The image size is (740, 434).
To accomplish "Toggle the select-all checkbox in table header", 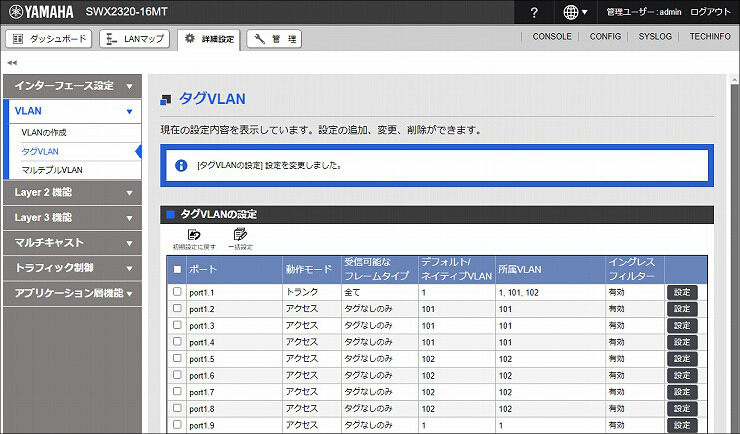I will click(x=177, y=269).
